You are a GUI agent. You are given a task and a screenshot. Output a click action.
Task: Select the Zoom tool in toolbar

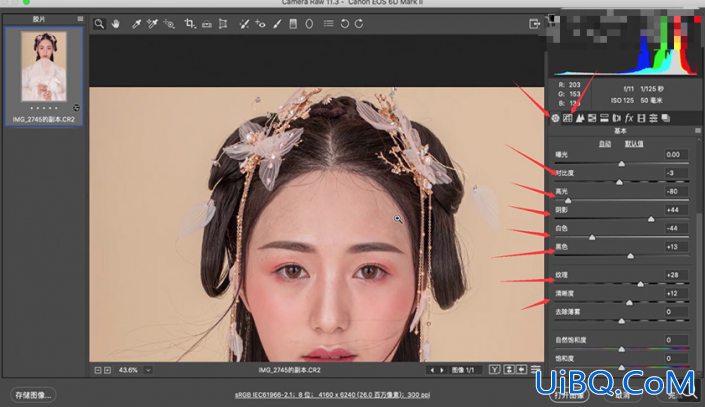tap(99, 24)
